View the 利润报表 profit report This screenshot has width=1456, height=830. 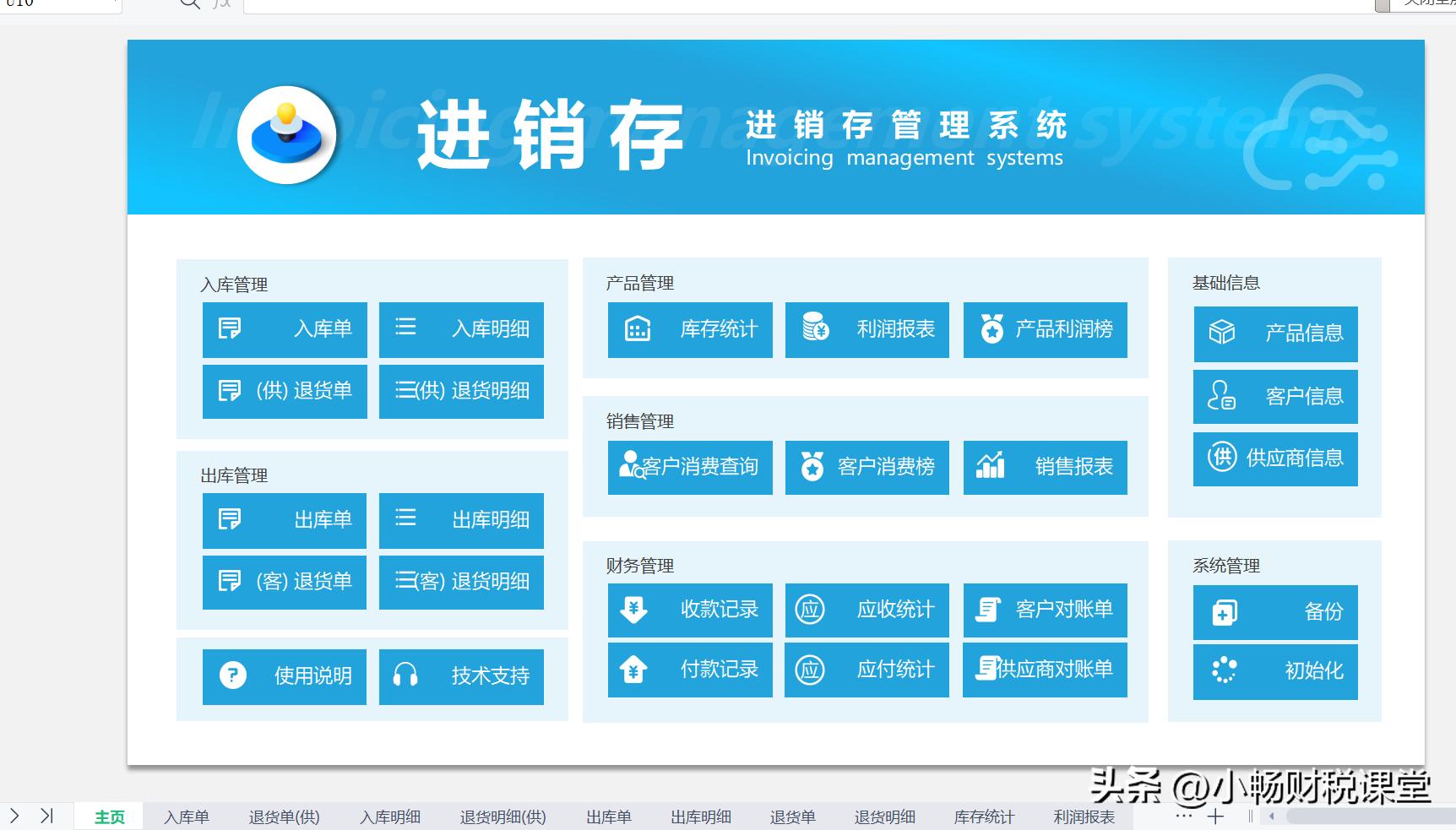867,330
